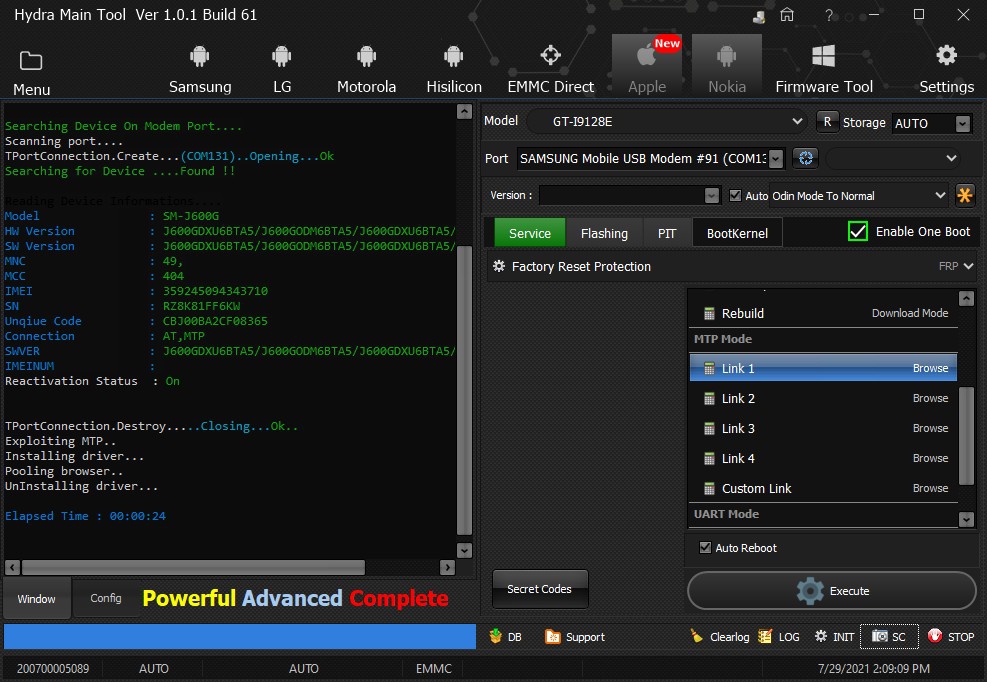The width and height of the screenshot is (987, 682).
Task: Open the Nokia module icon
Action: pos(726,66)
